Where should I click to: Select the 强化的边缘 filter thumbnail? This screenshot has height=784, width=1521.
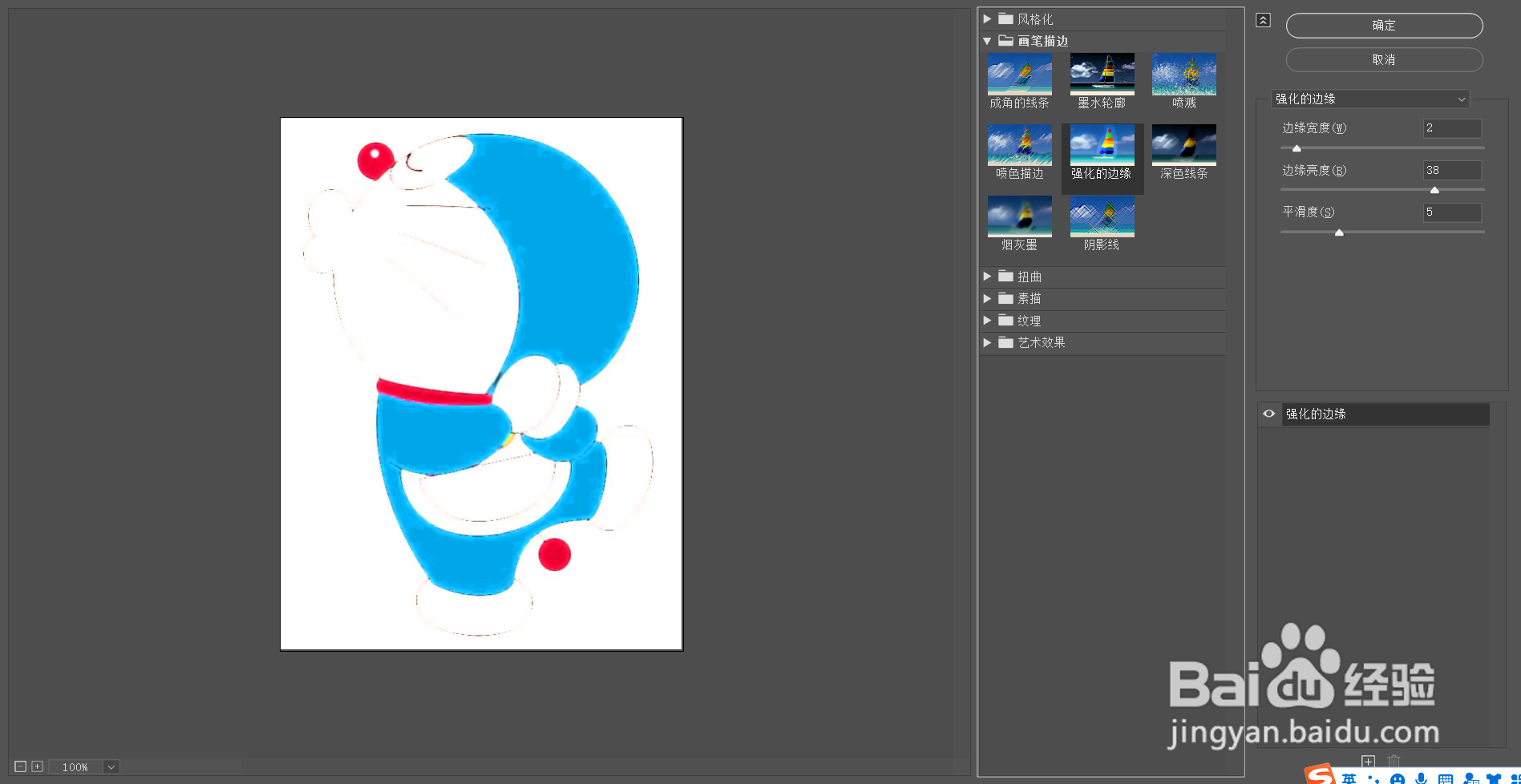tap(1102, 144)
